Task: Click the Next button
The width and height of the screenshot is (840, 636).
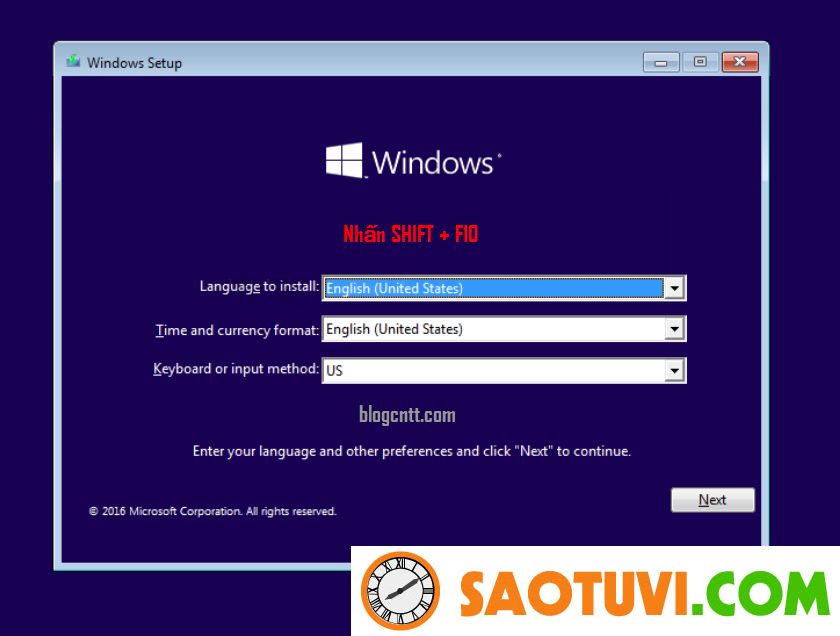Action: pos(712,500)
